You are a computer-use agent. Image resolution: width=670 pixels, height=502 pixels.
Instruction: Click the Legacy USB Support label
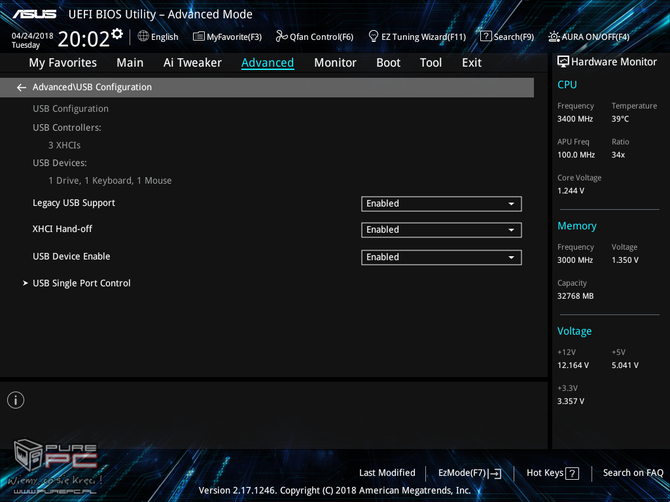pos(74,203)
